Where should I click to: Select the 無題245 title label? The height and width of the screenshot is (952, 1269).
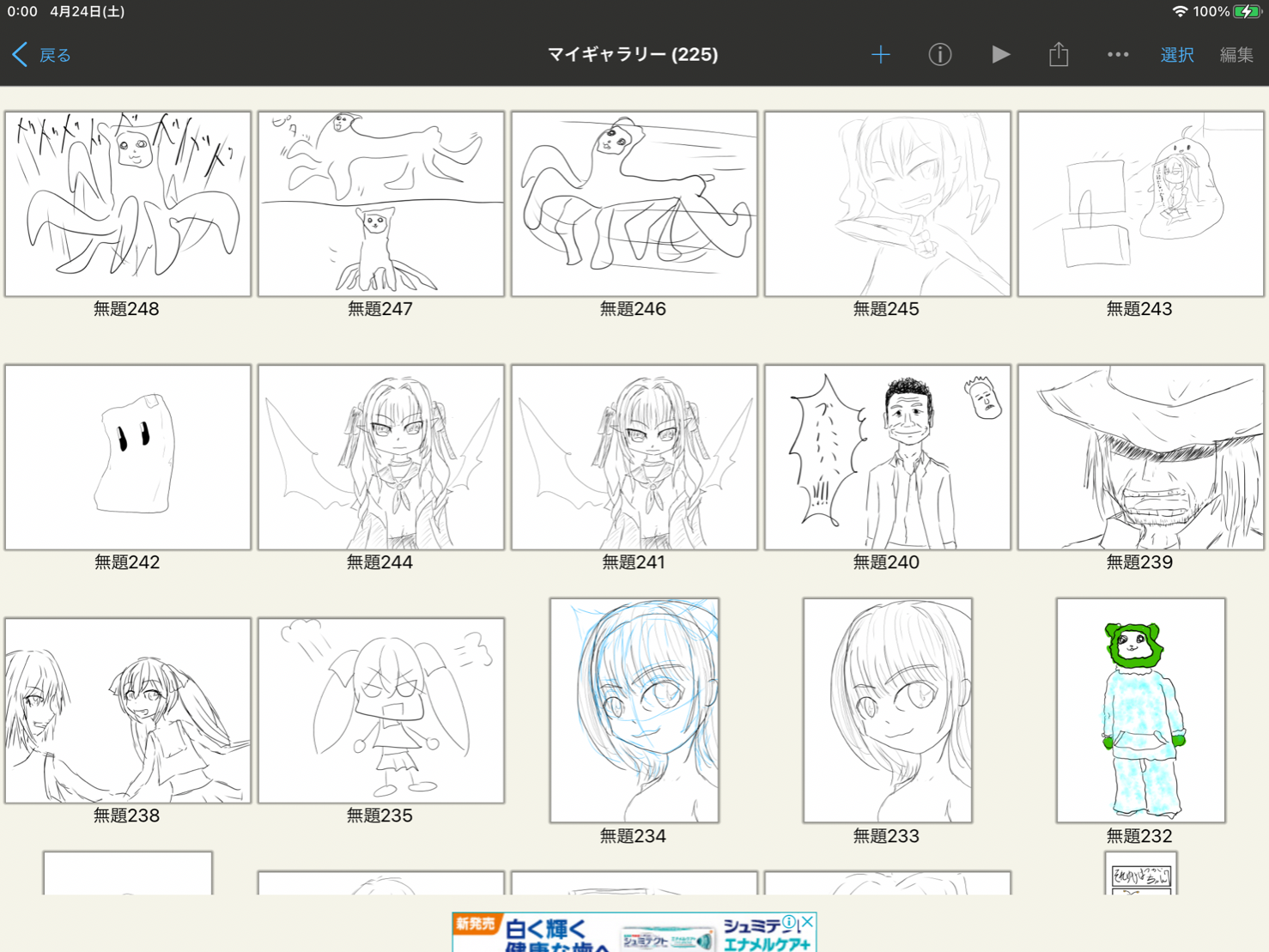886,309
